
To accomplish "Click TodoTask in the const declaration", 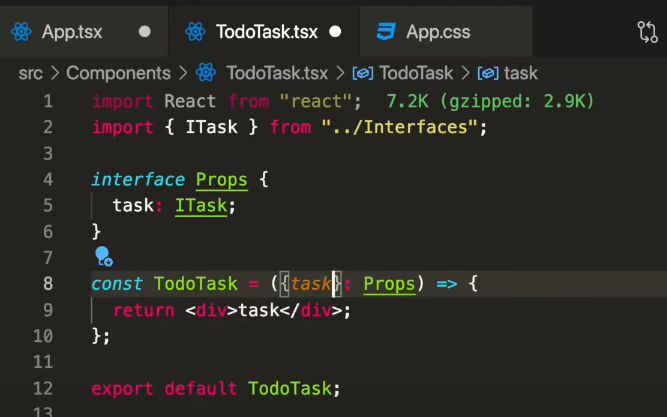I will tap(196, 284).
